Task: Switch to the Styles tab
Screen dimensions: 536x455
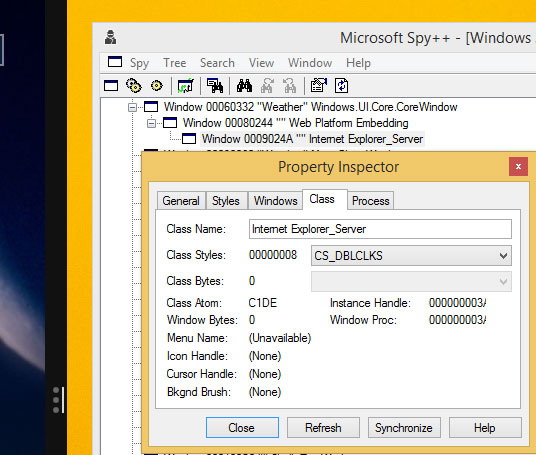Action: click(226, 201)
